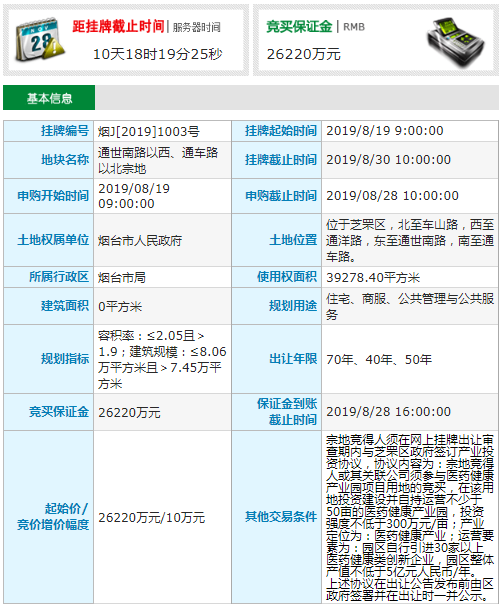
Task: Click the 距挂牌截止时间 red heading
Action: click(x=118, y=27)
